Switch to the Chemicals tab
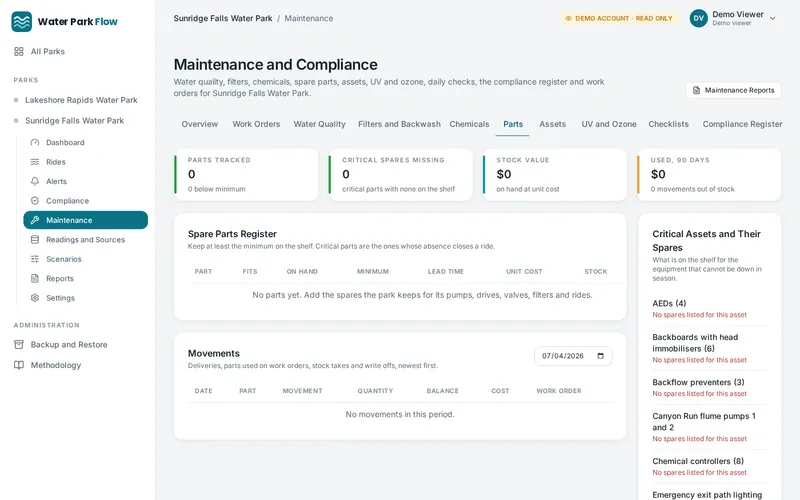The image size is (800, 500). point(469,124)
